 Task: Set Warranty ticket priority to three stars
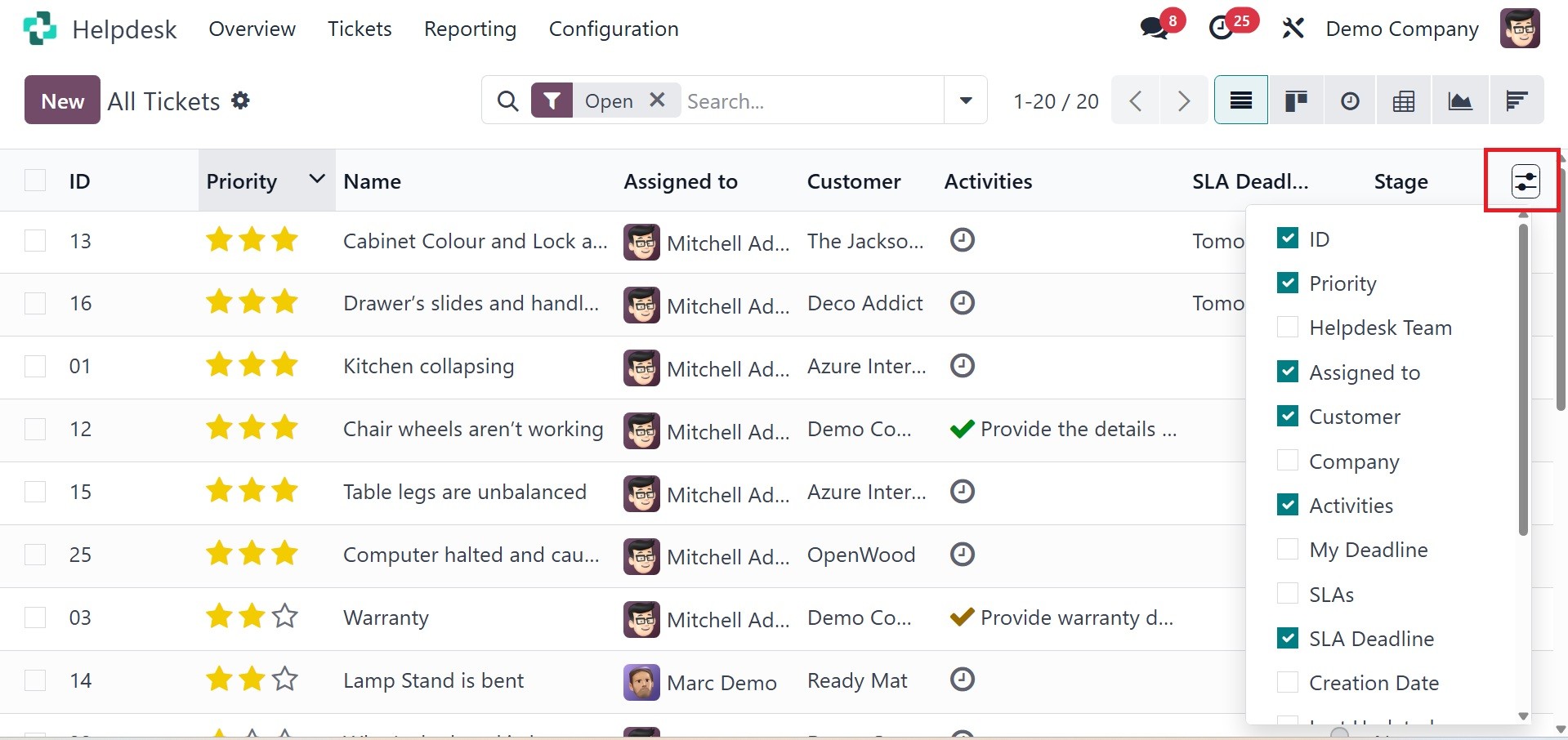[x=284, y=616]
